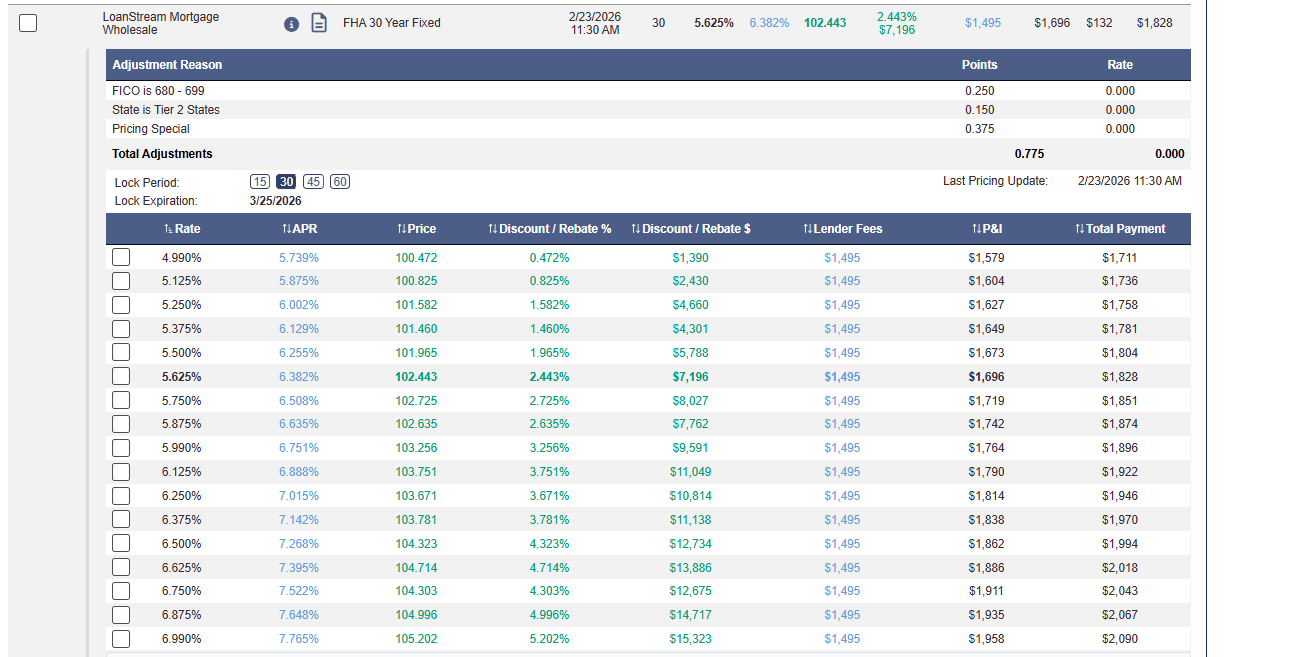The width and height of the screenshot is (1292, 657).
Task: Sort by Lender Fees column
Action: coord(842,229)
